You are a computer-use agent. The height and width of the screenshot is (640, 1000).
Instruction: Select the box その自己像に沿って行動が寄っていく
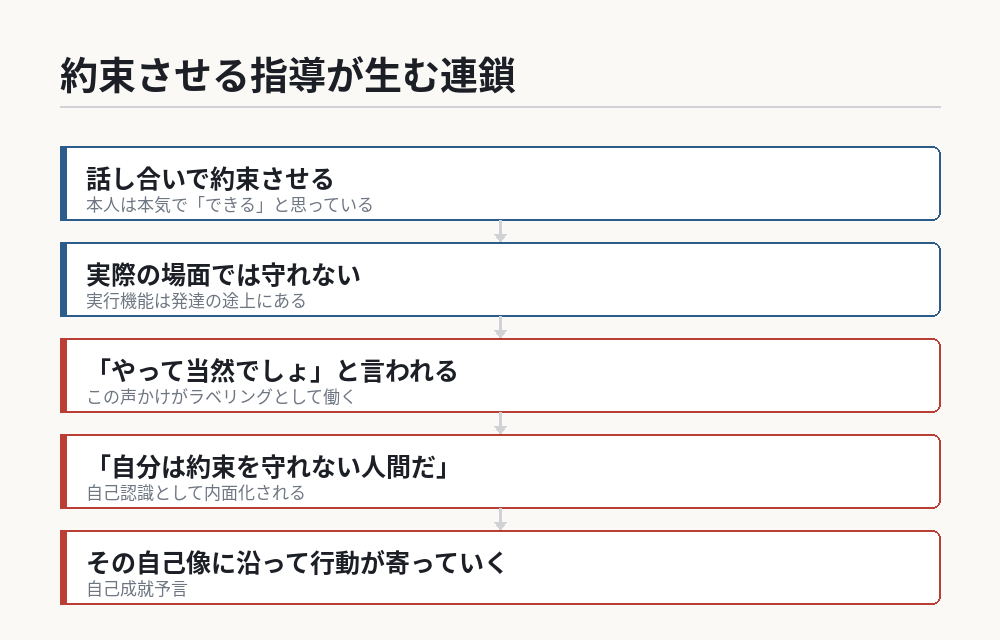(x=500, y=567)
